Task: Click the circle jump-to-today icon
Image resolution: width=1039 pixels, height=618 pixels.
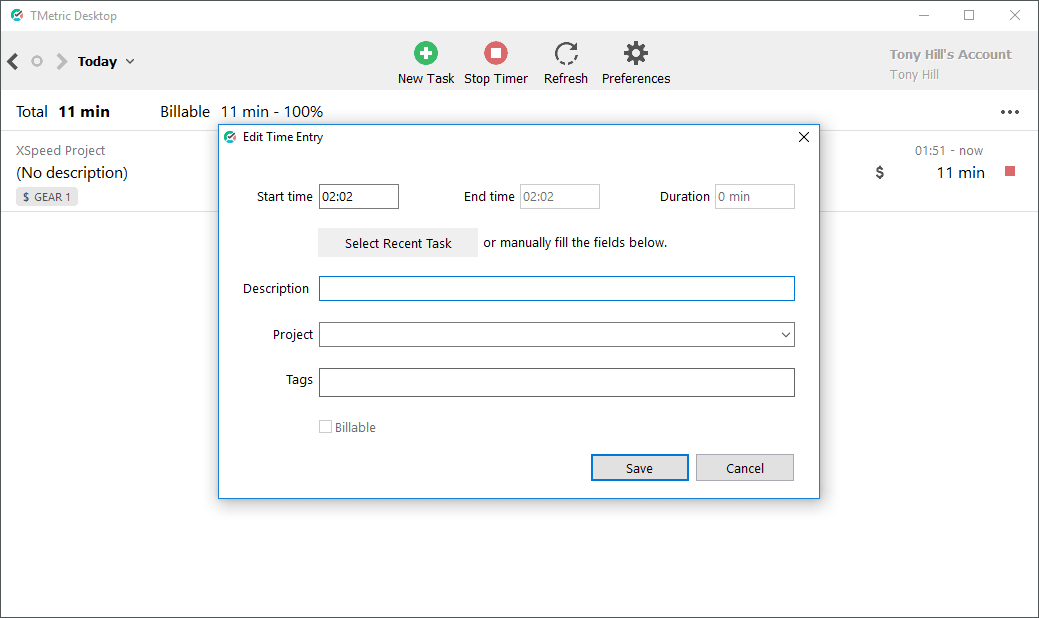Action: [x=37, y=61]
